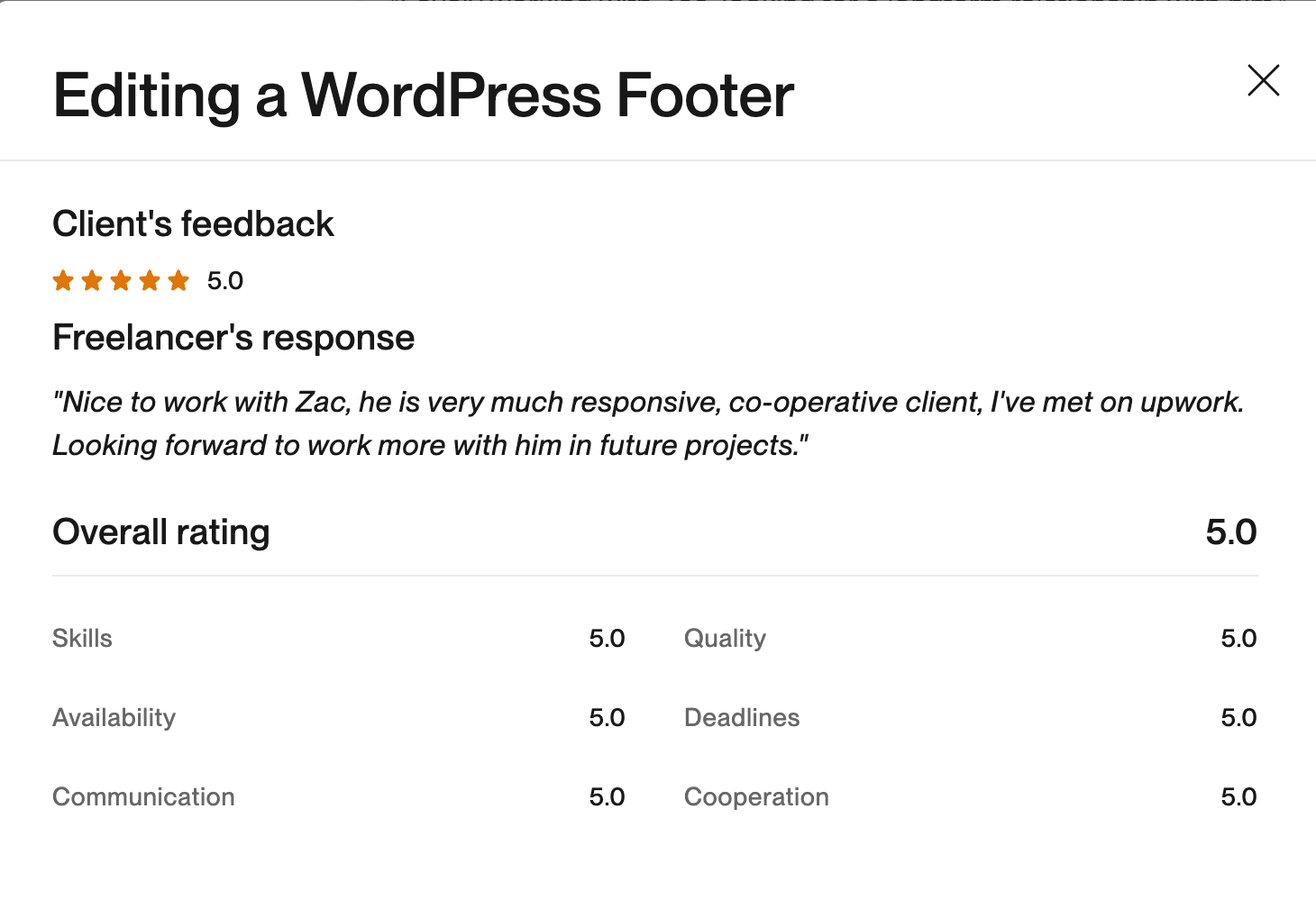The image size is (1316, 909).
Task: Select the Client's feedback heading
Action: 193,224
